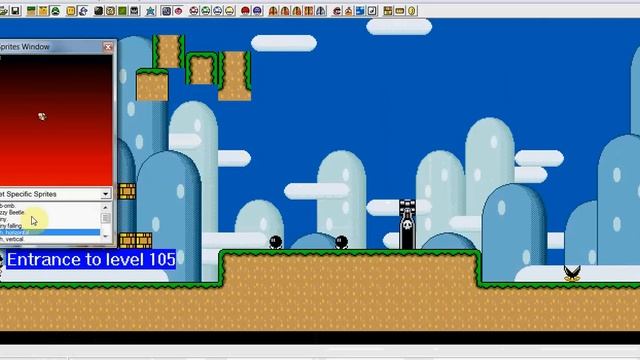Image resolution: width=640 pixels, height=360 pixels.
Task: Select the green Koopa shell sprite mode icon
Action: (x=55, y=11)
